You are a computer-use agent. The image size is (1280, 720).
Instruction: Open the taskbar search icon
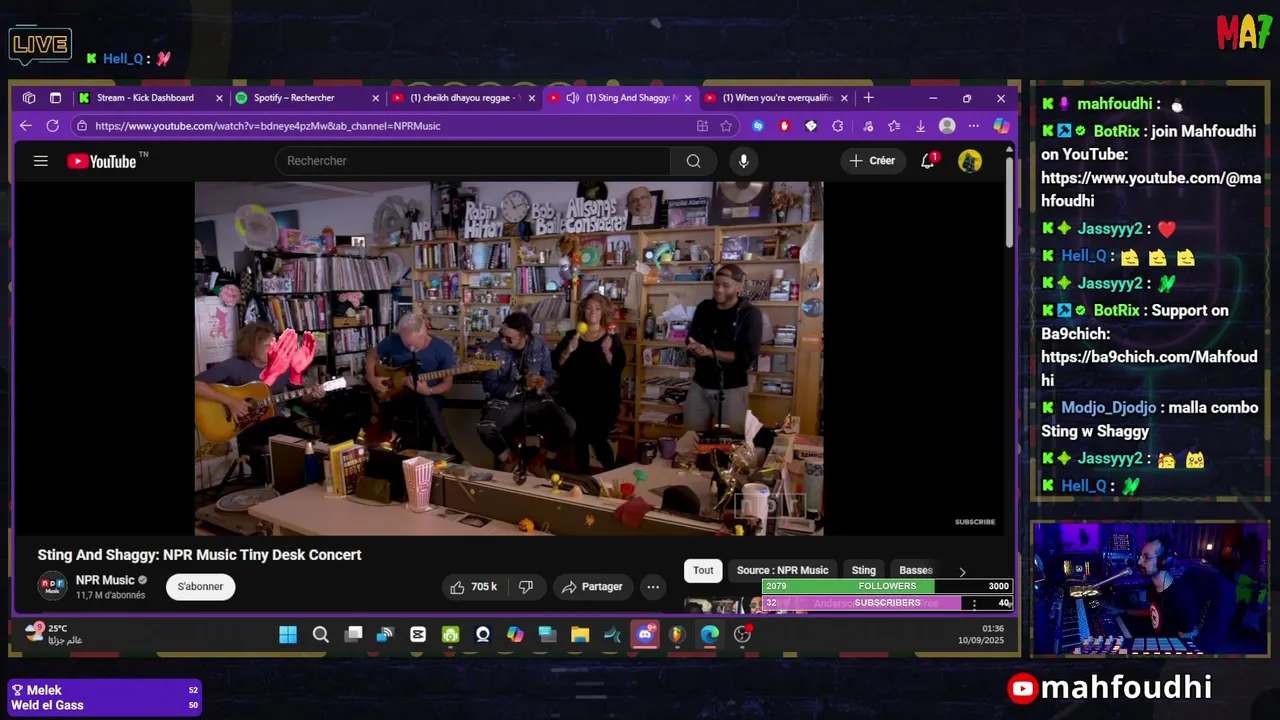[320, 634]
